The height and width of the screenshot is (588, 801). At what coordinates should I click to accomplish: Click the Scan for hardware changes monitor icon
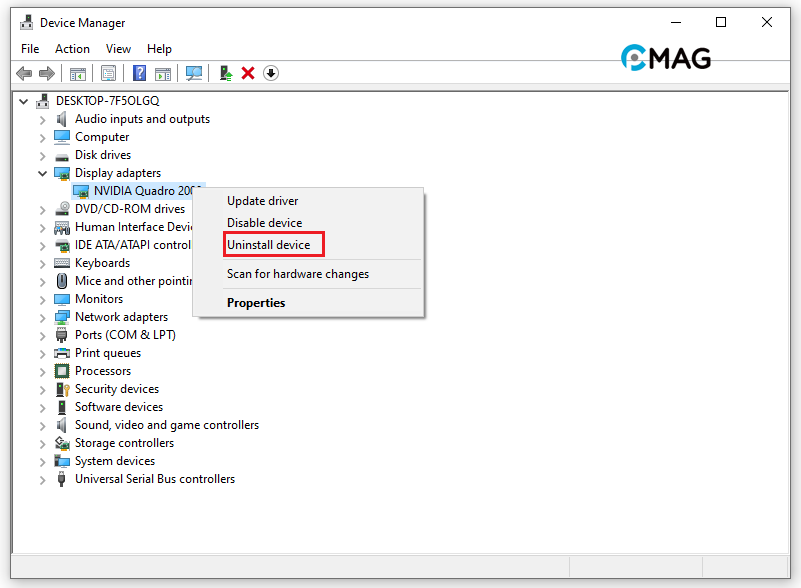[194, 73]
